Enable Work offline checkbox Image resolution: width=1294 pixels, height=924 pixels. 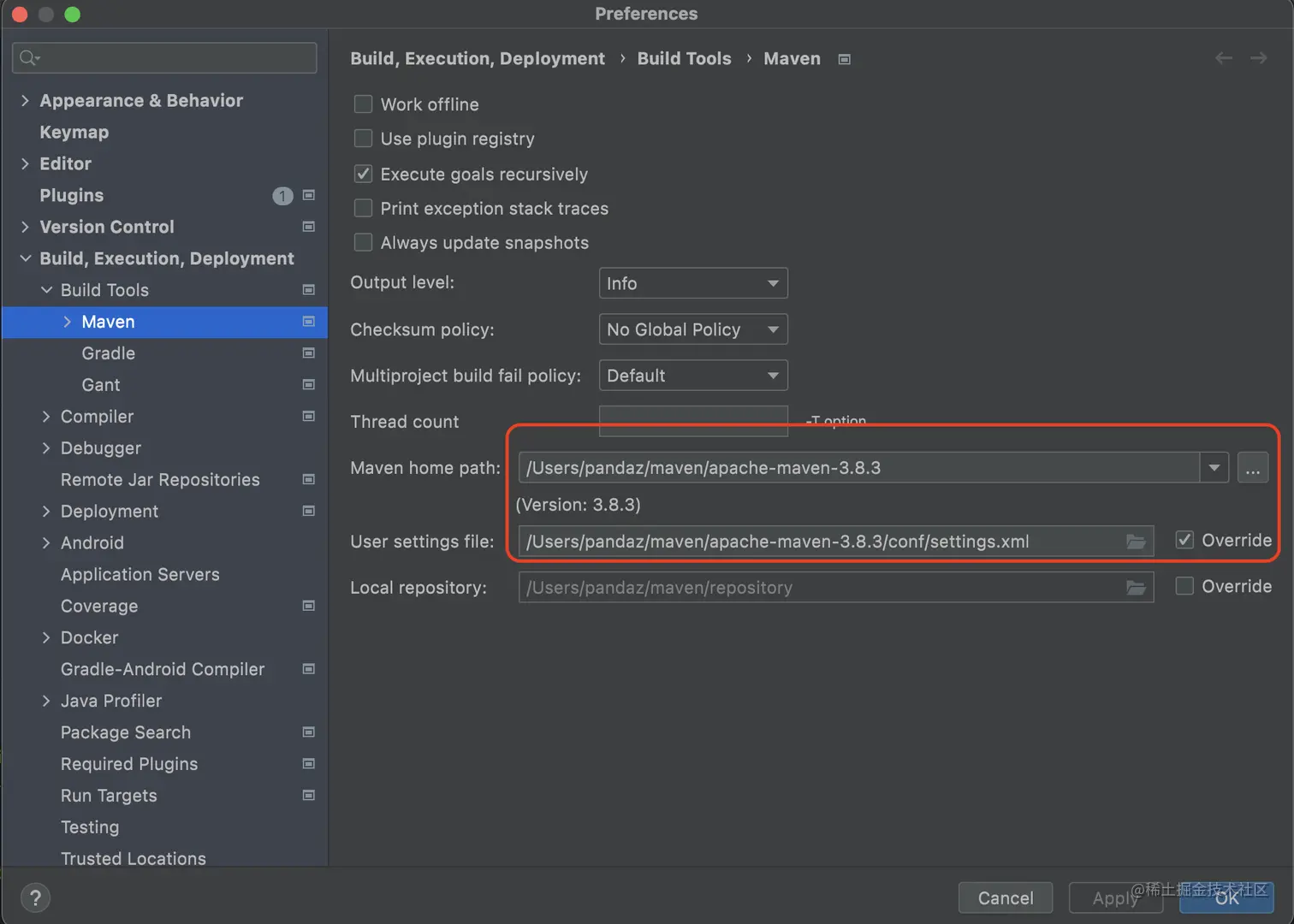[x=363, y=104]
